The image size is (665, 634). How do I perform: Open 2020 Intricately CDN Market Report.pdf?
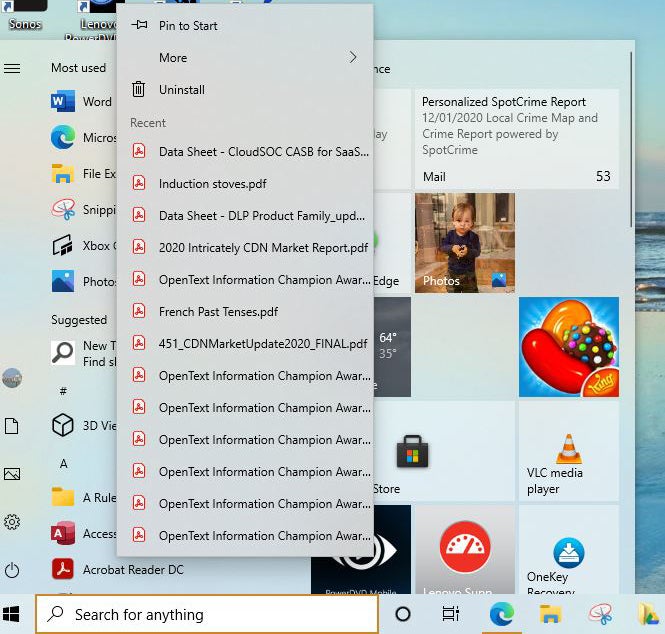coord(245,248)
